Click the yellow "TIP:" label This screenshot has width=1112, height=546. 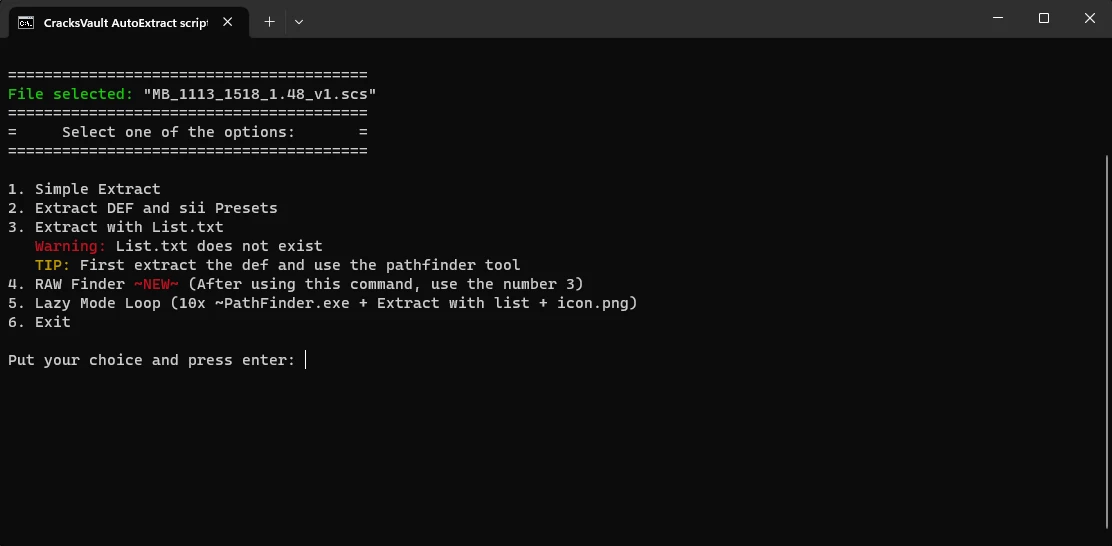(x=52, y=265)
